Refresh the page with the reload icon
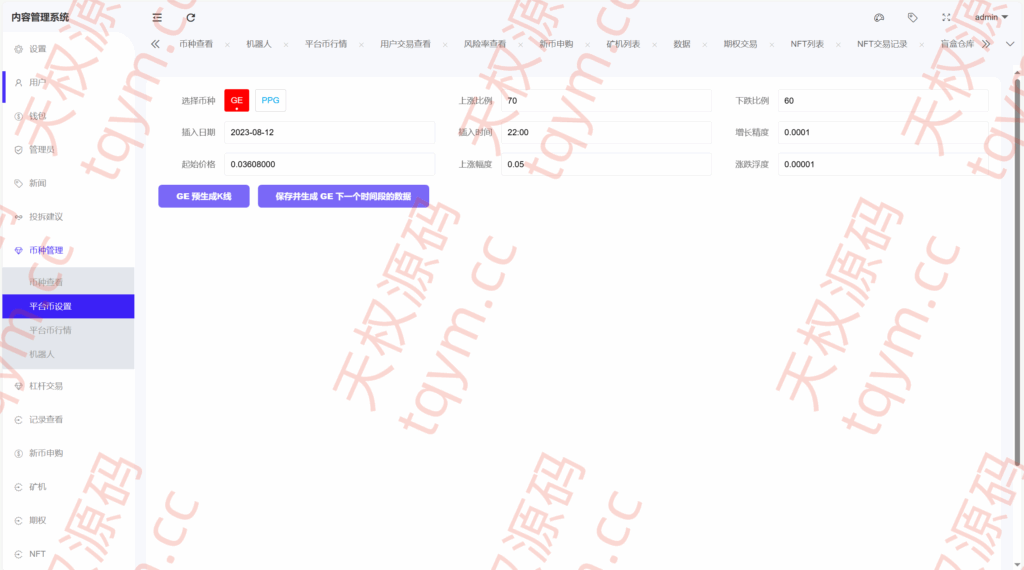Viewport: 1024px width, 570px height. pos(191,18)
